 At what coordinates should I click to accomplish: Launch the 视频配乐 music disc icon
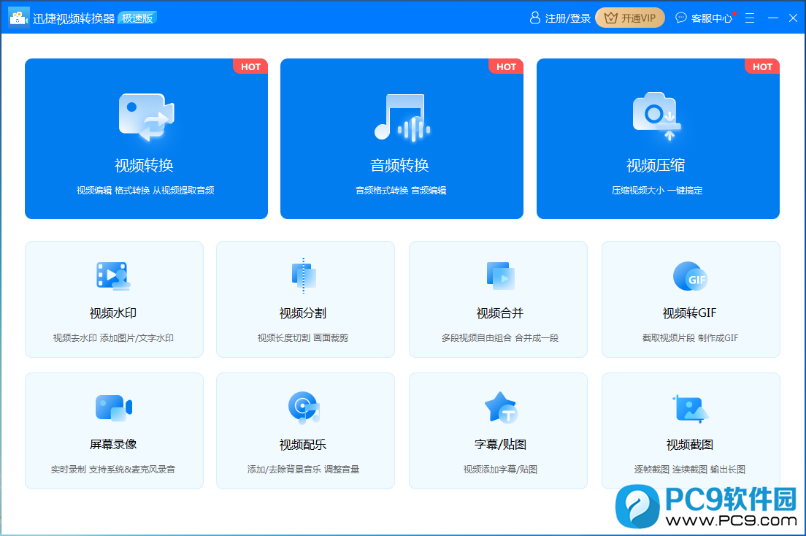tap(304, 408)
